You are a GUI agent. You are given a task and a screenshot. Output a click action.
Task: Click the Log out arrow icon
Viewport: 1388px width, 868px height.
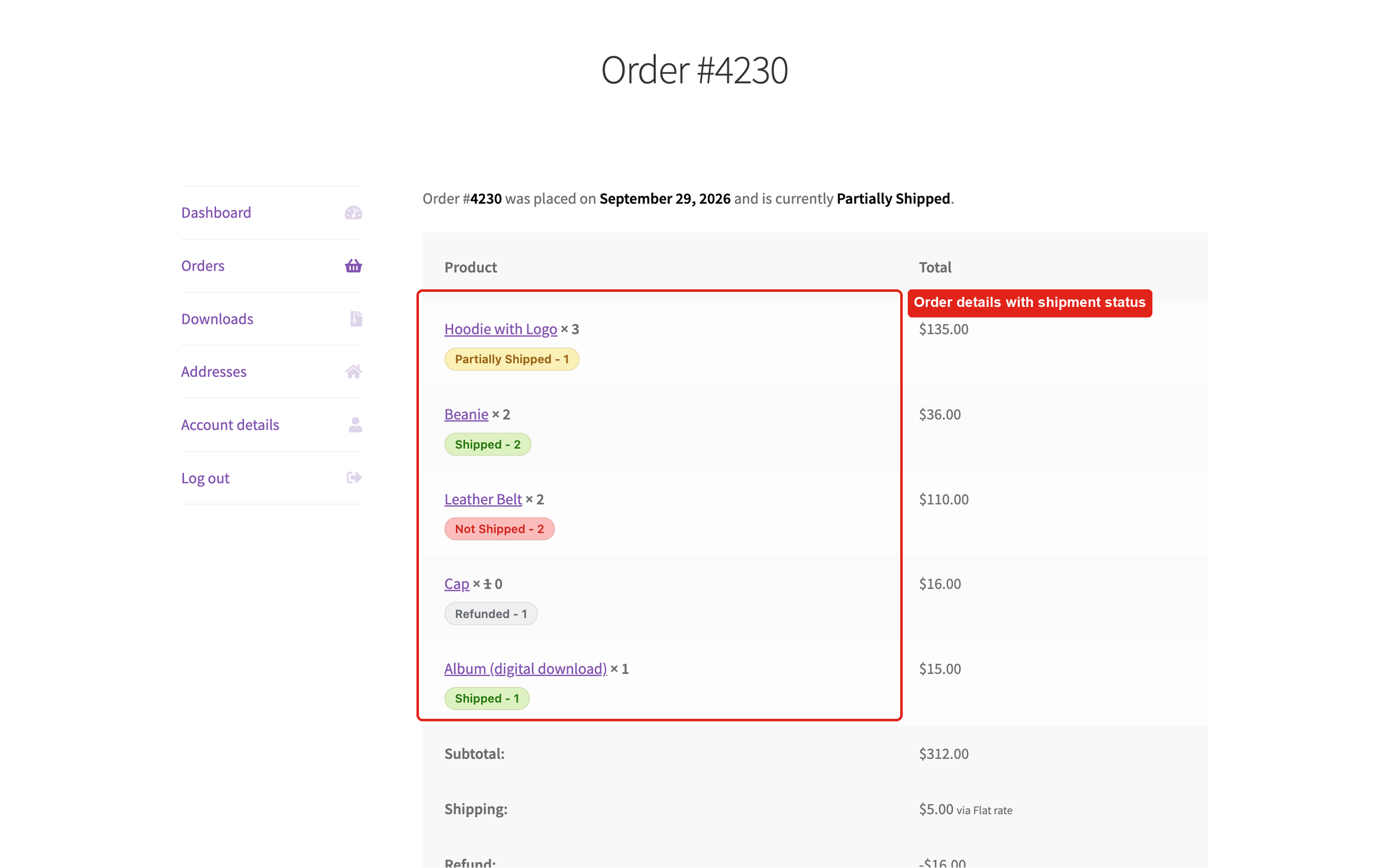[x=354, y=478]
